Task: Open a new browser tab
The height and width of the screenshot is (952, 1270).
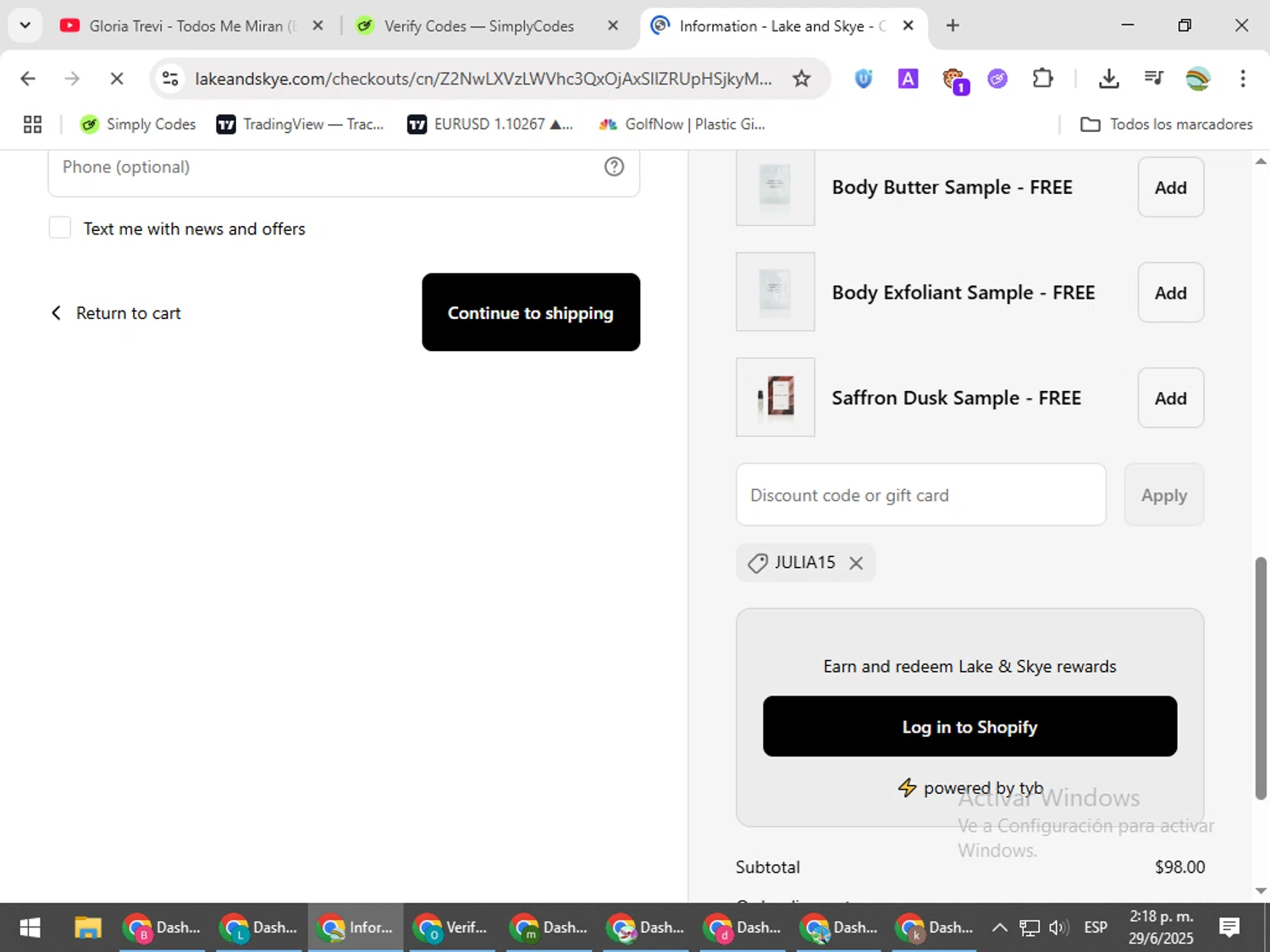Action: [952, 26]
